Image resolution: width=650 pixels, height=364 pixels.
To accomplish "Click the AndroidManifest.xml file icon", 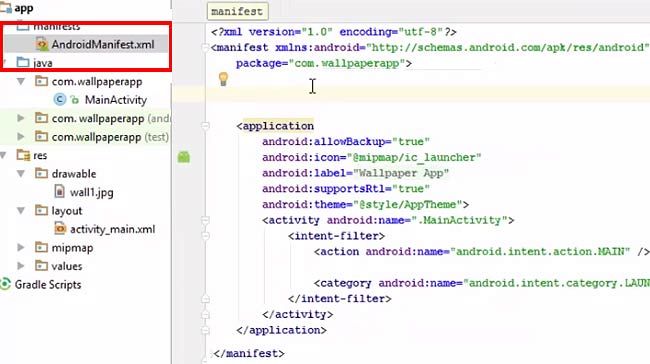I will pyautogui.click(x=41, y=44).
